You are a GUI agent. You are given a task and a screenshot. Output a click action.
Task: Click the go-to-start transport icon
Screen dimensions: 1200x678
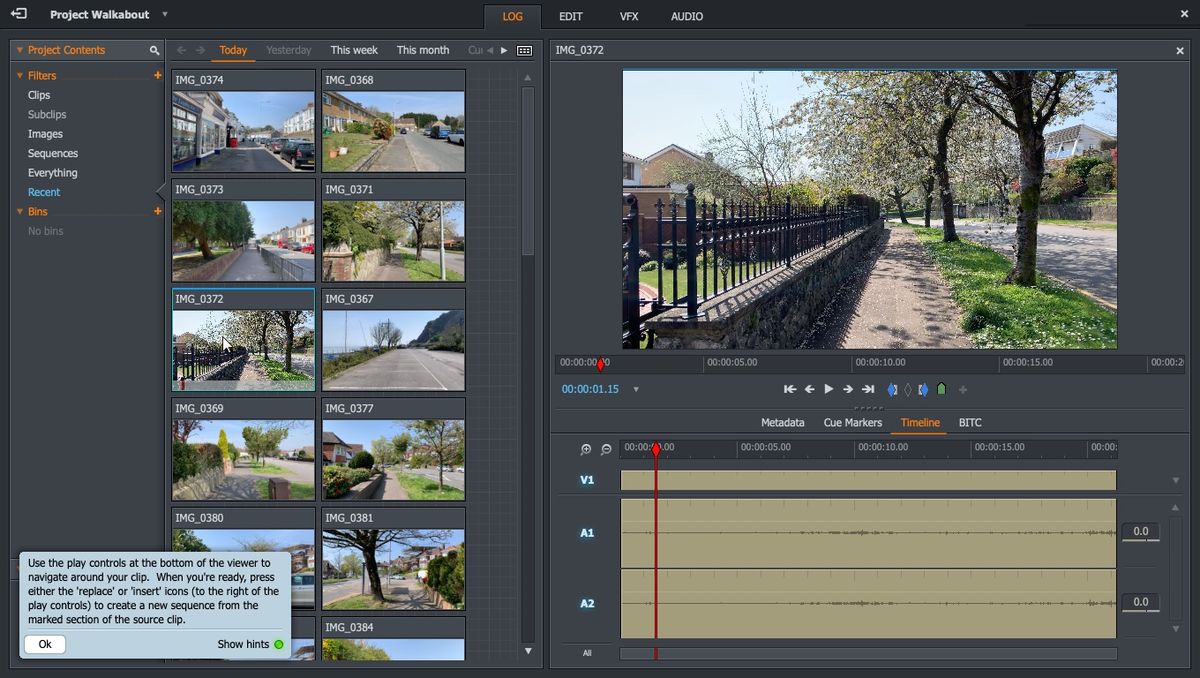coord(790,389)
